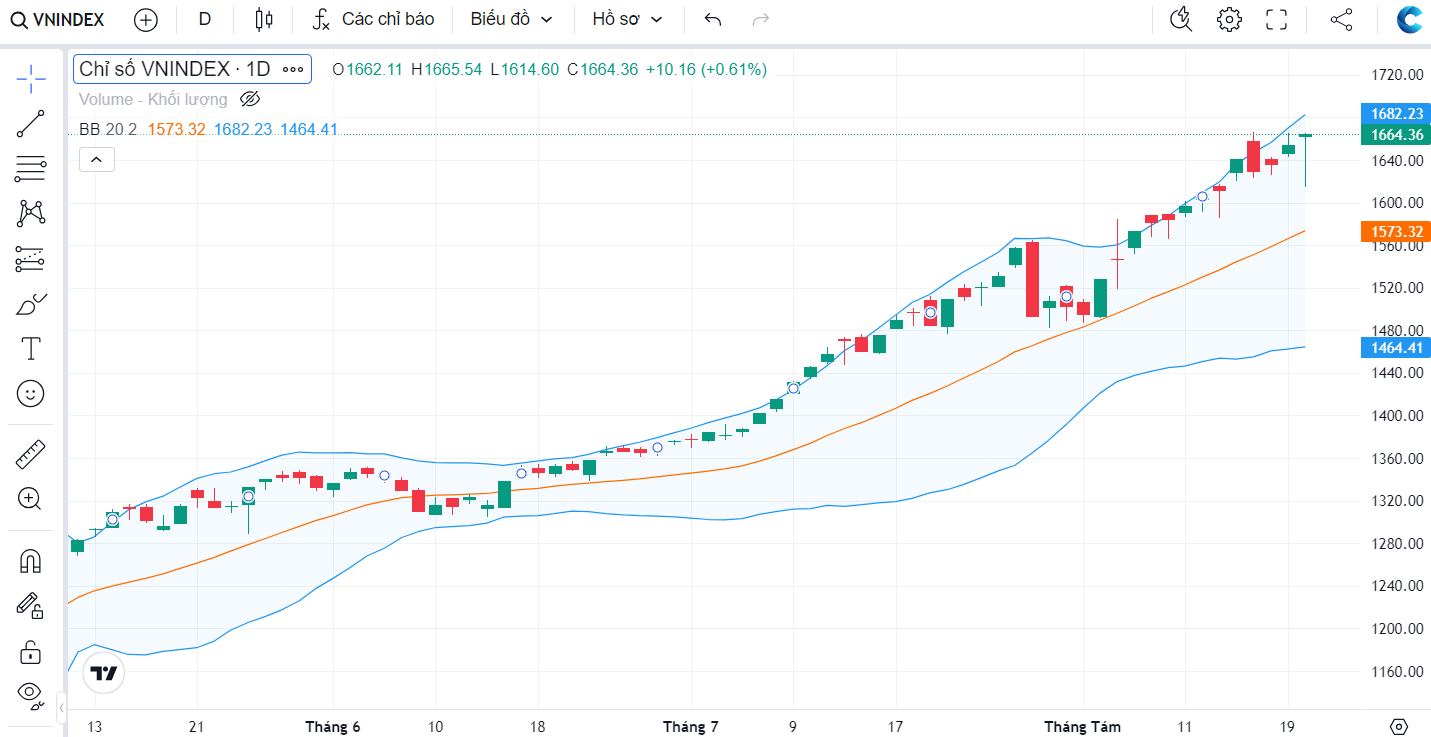Open Chỉ số VNINDEX legend more options
This screenshot has width=1431, height=737.
(x=293, y=69)
